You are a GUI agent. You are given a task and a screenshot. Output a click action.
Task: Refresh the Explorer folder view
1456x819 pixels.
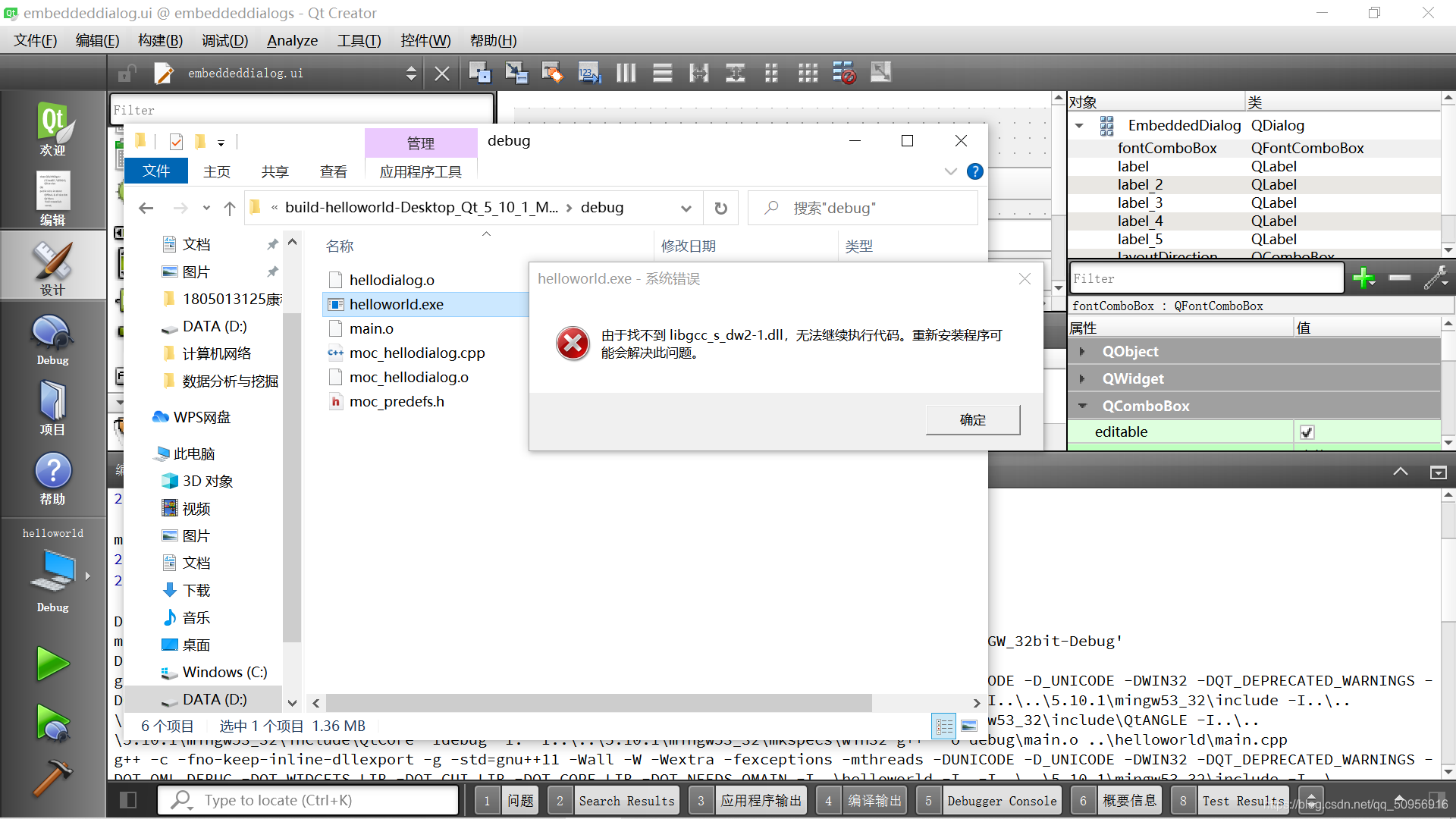(x=721, y=208)
